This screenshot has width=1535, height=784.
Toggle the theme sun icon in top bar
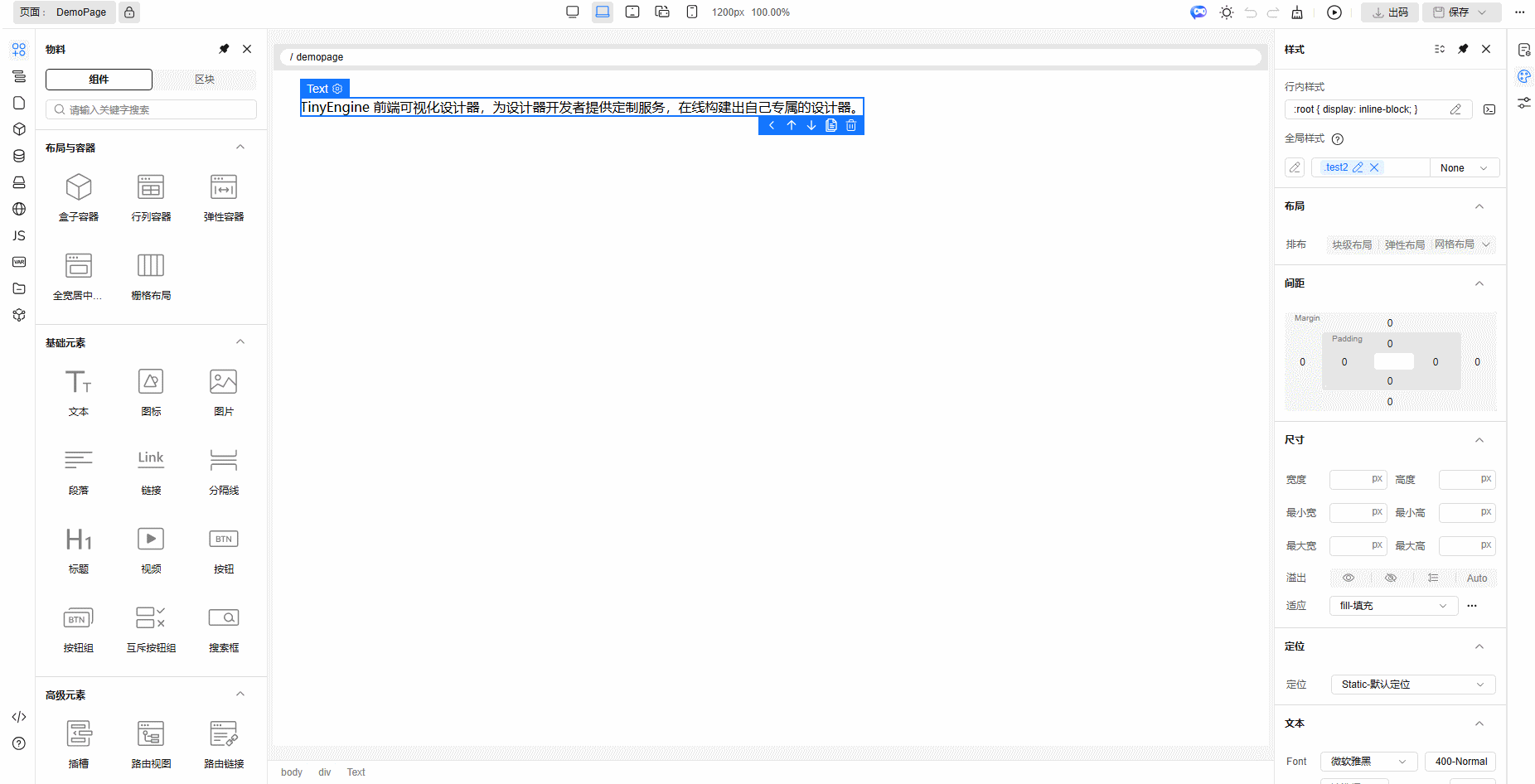coord(1227,12)
